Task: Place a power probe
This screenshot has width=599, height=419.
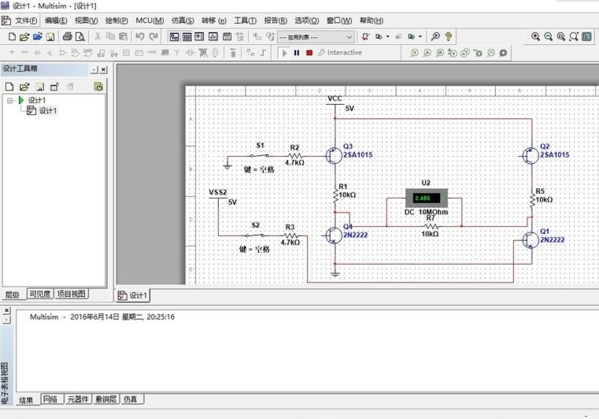Action: 440,53
